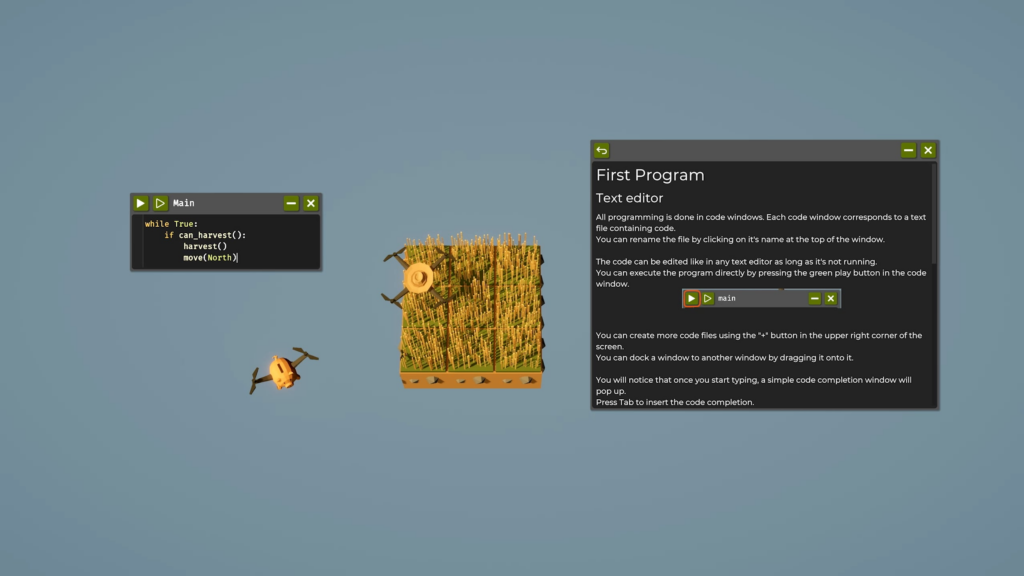Minimize the First Program help window

point(908,150)
